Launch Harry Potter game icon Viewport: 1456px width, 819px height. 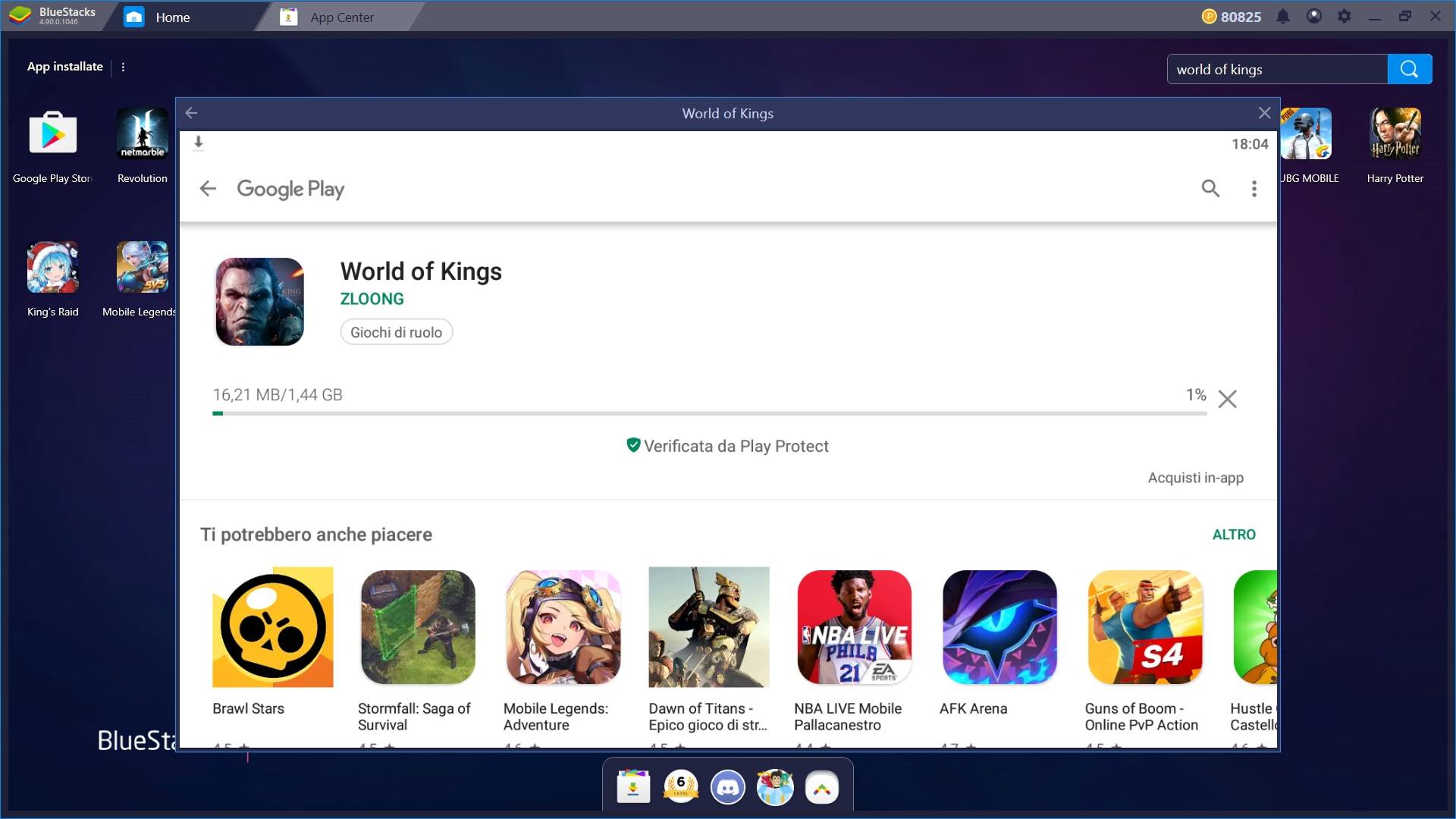point(1395,134)
